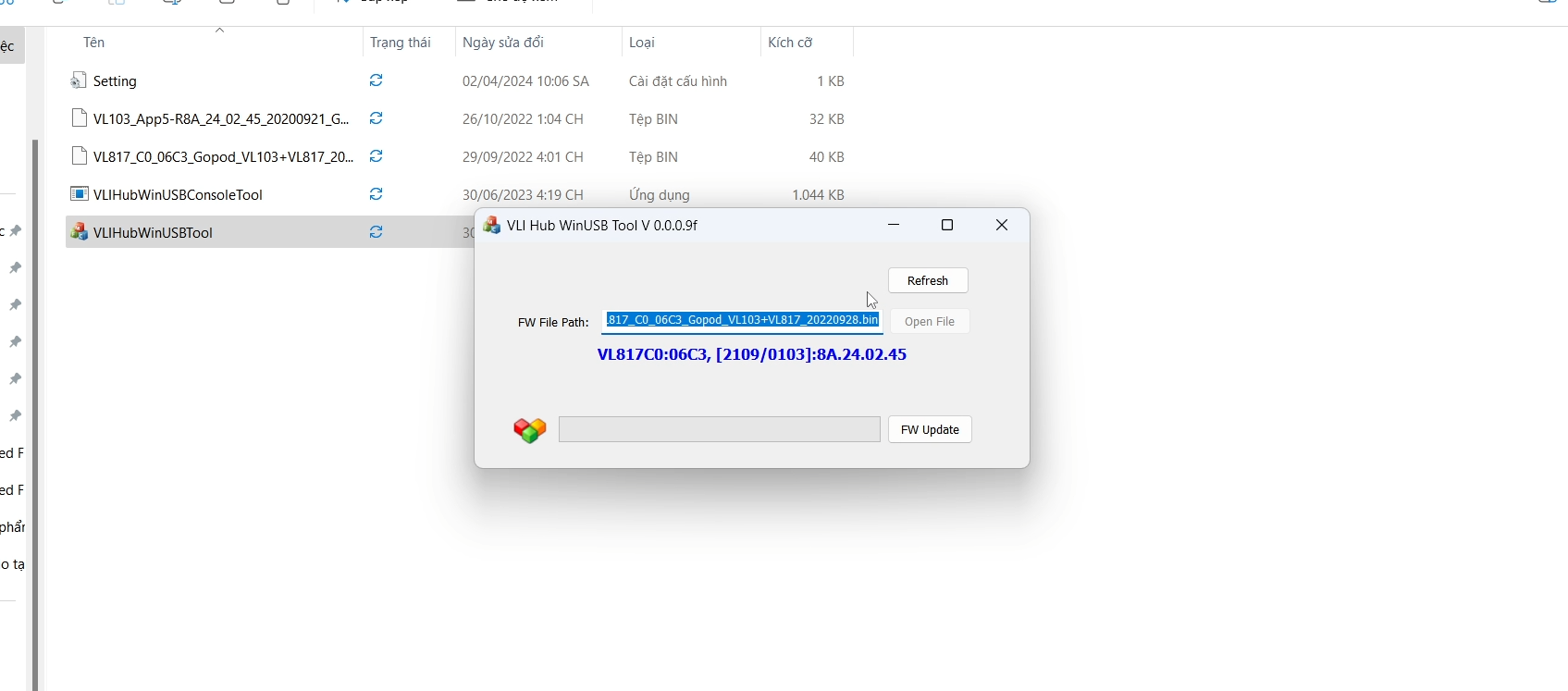Image resolution: width=1568 pixels, height=691 pixels.
Task: Start firmware flashing with FW Update button
Action: [930, 429]
